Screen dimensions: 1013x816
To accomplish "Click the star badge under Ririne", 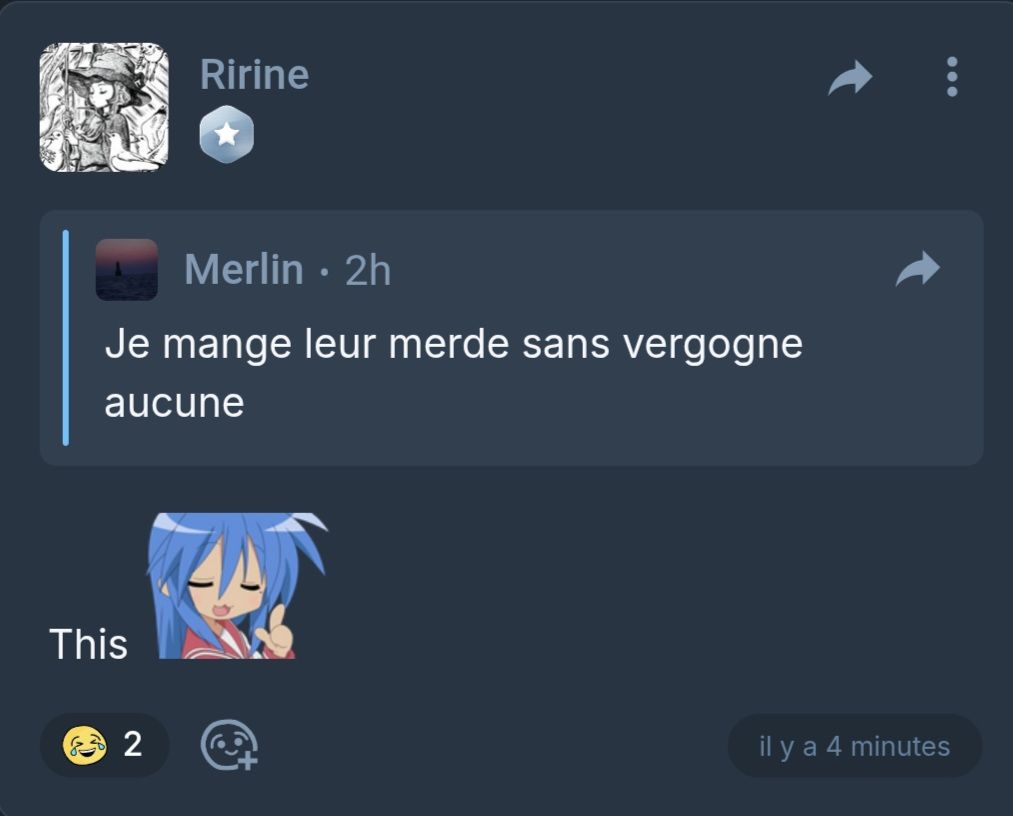I will 226,134.
